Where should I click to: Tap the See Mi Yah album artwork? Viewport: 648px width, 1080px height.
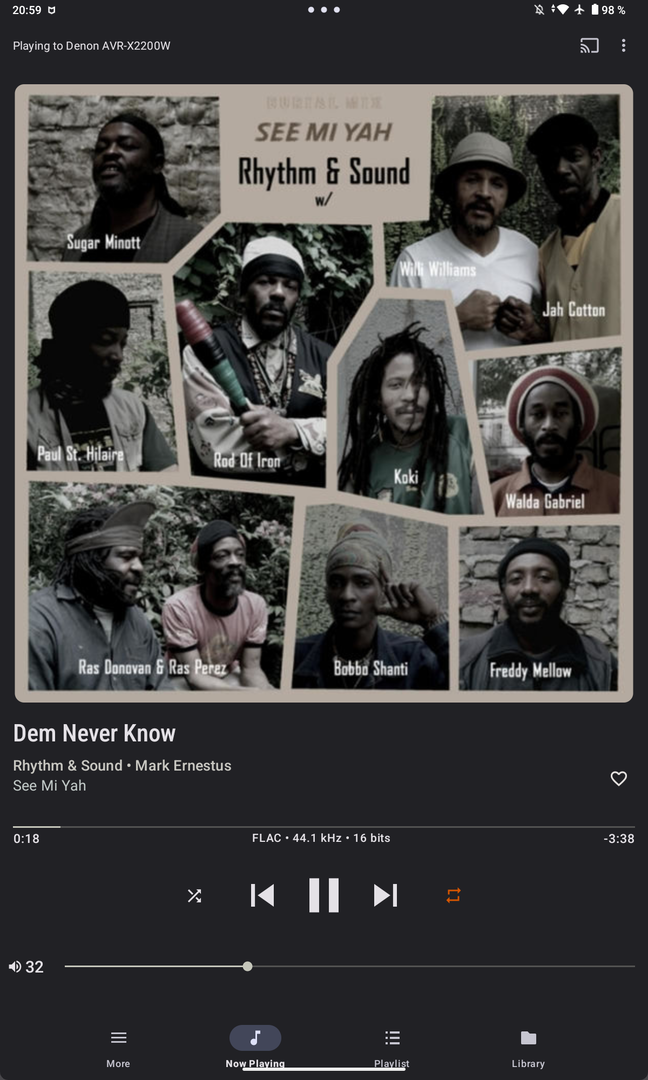pos(324,393)
